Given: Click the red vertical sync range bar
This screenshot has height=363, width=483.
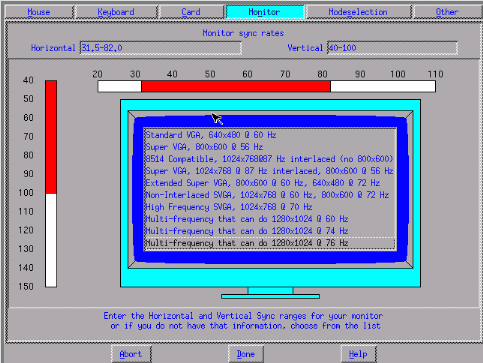Looking at the screenshot, I should [x=51, y=137].
